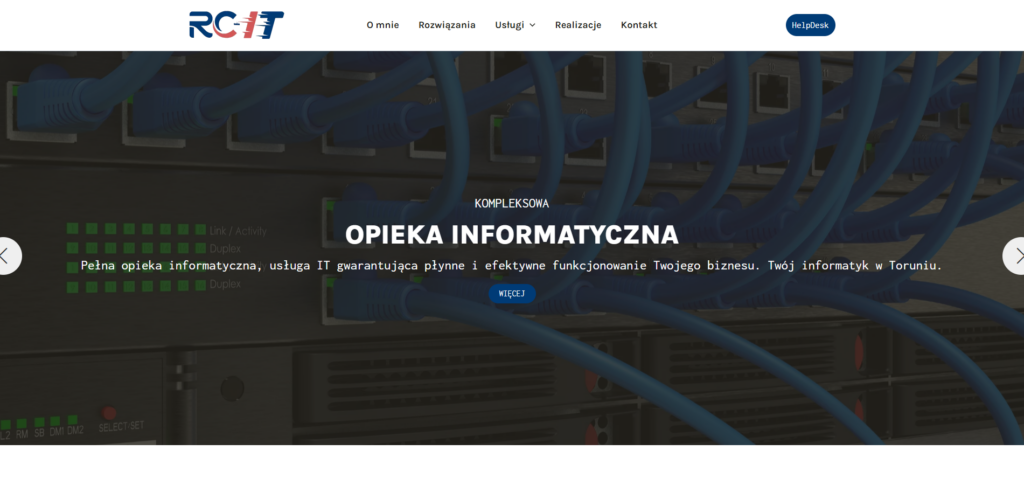The width and height of the screenshot is (1024, 492).
Task: Expand the Usługi submenu chevron
Action: point(532,26)
